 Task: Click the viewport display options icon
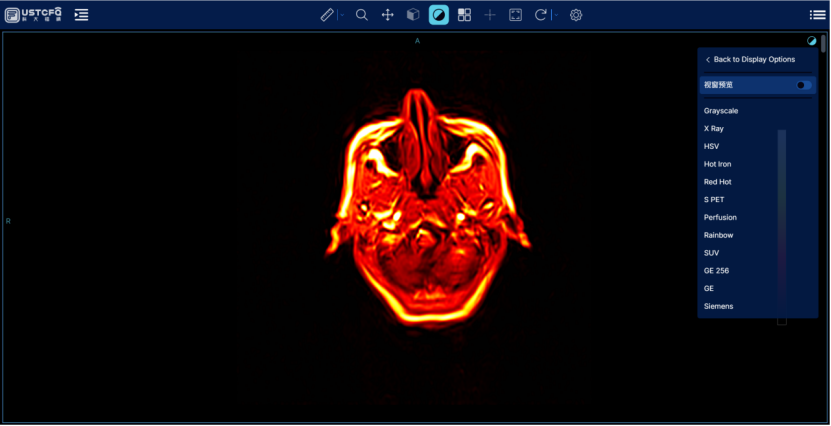pos(812,40)
